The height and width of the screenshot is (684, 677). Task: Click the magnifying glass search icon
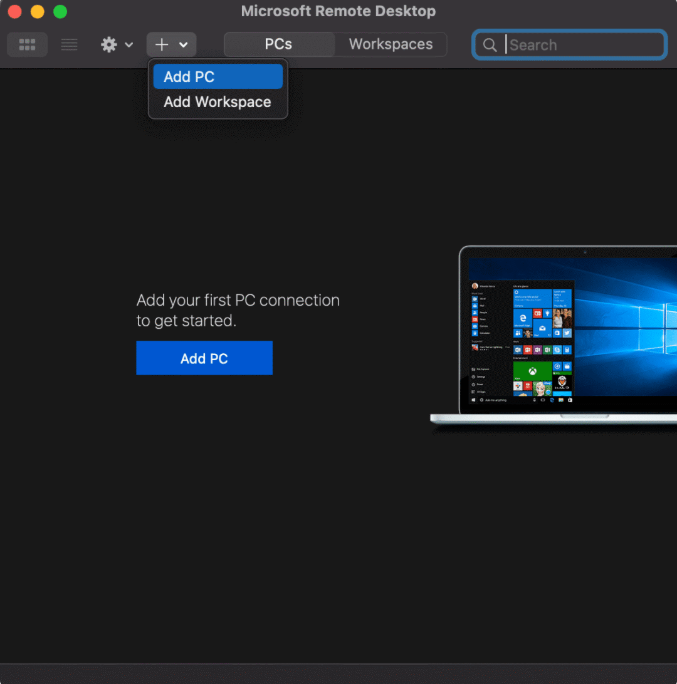[x=490, y=45]
